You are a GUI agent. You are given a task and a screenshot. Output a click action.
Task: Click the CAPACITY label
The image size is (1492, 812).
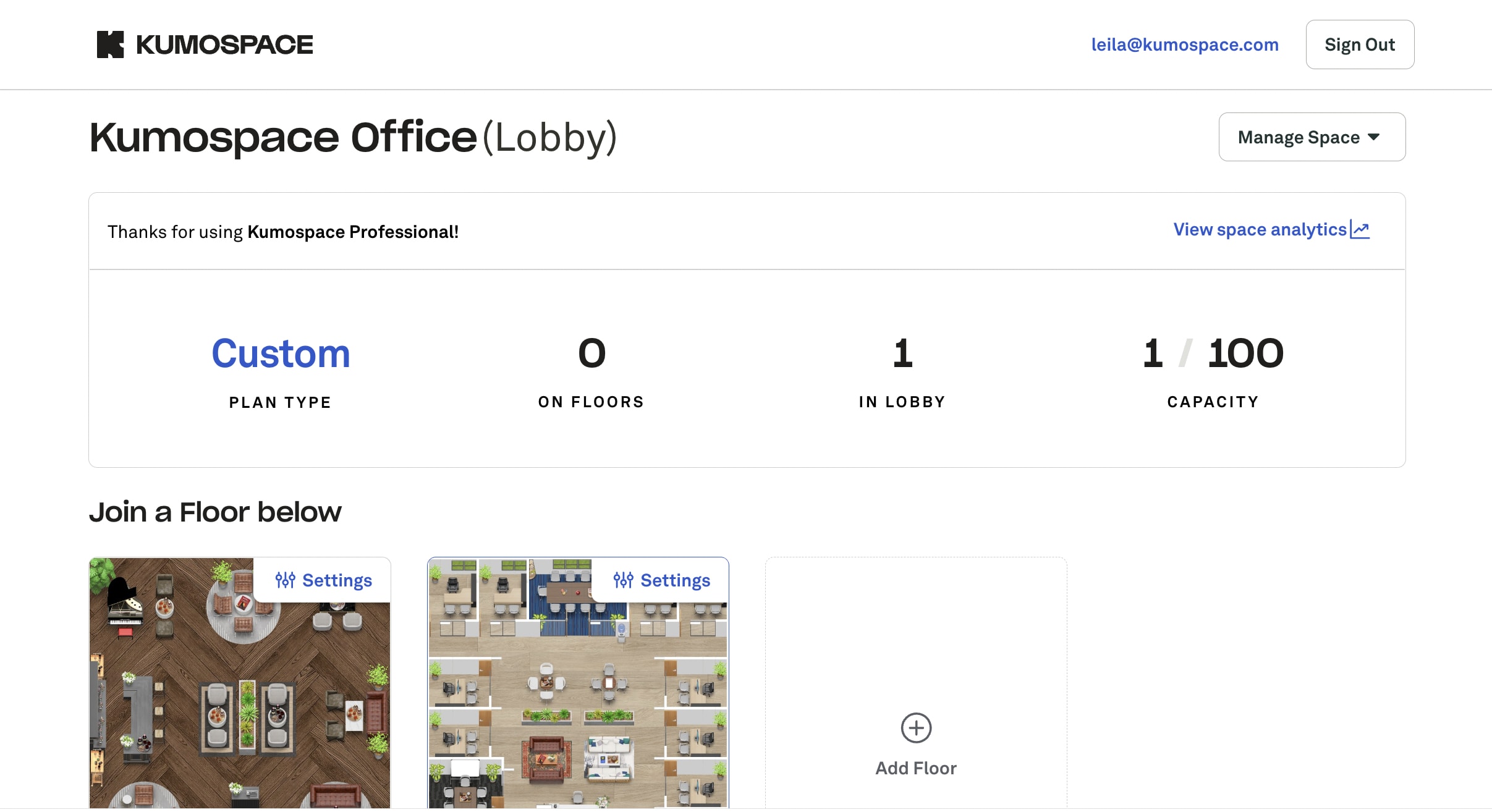click(1213, 402)
